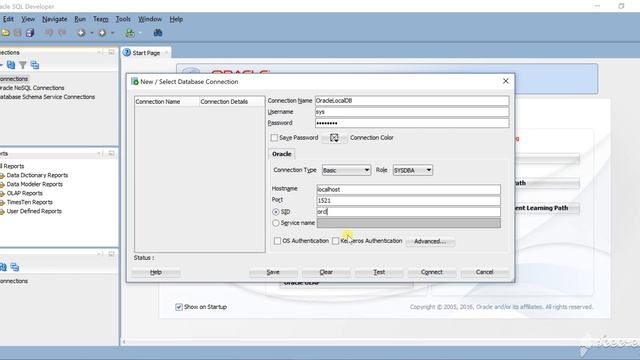This screenshot has height=360, width=640.
Task: Select the Service name radio button
Action: point(276,223)
